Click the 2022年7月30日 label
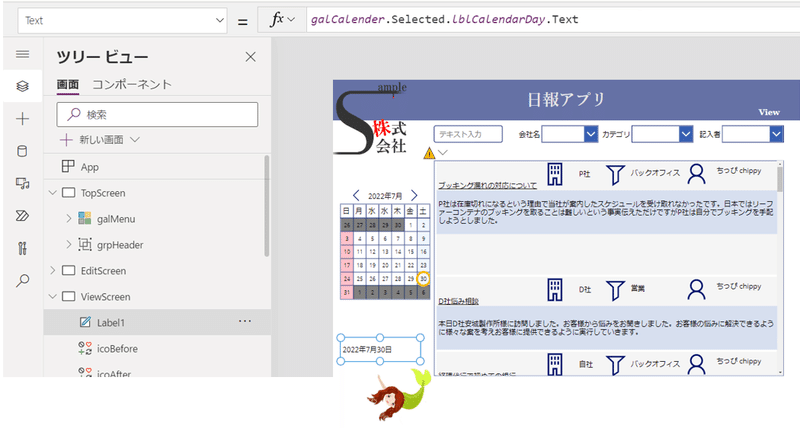Screen dimensions: 800x428 click(x=380, y=349)
